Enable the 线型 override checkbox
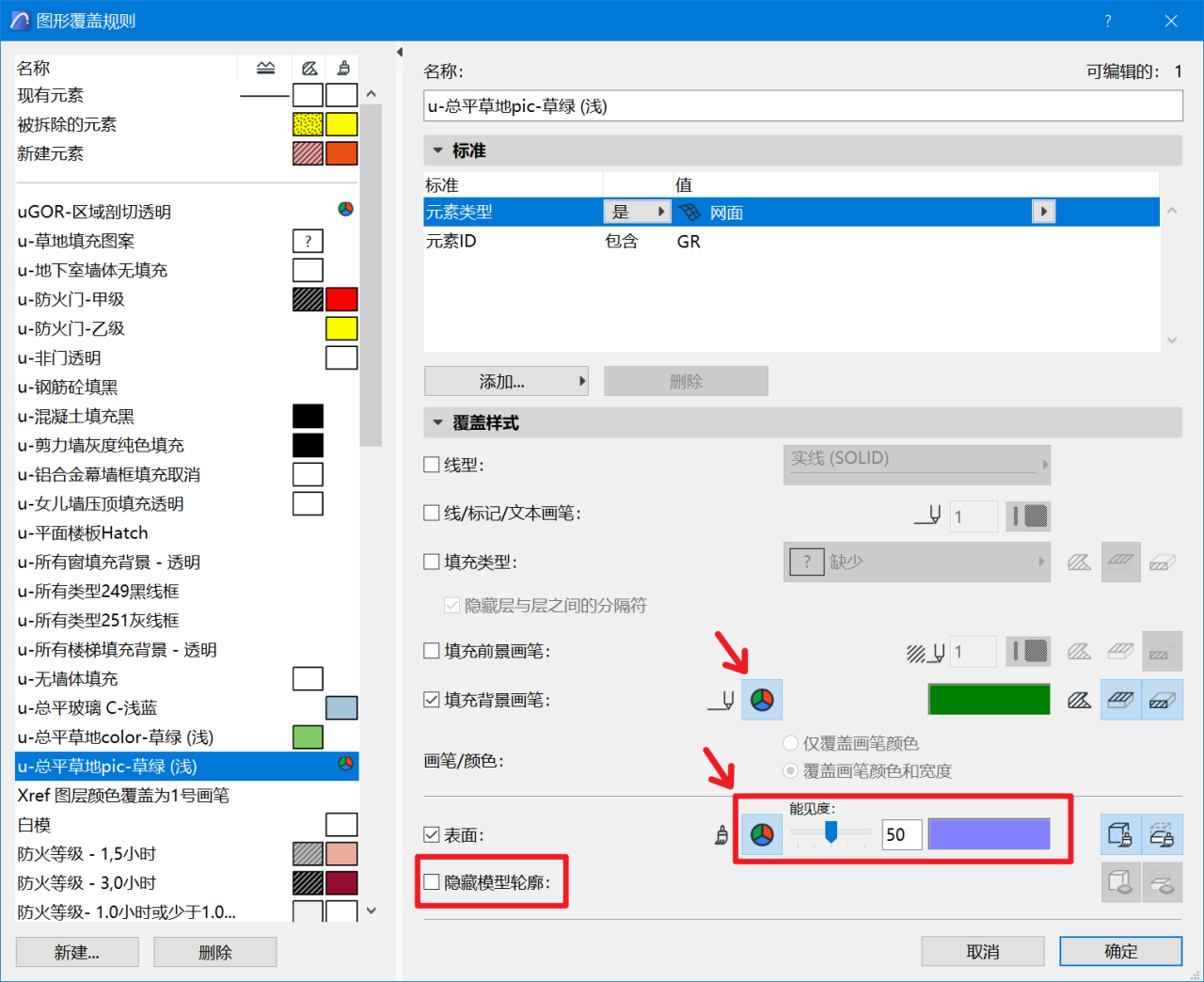 coord(432,465)
